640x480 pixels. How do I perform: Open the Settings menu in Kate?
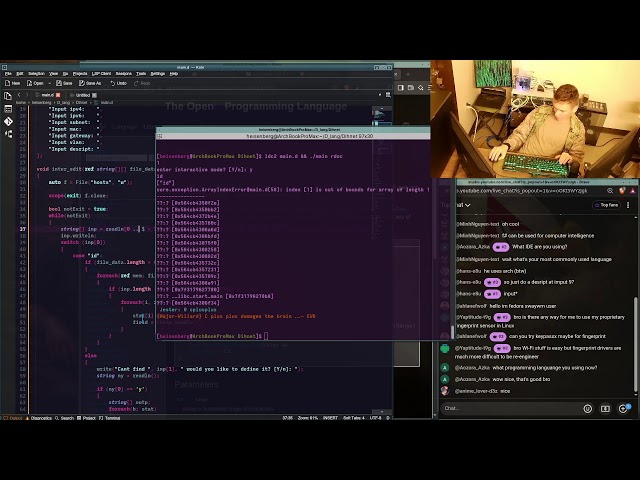tap(158, 74)
